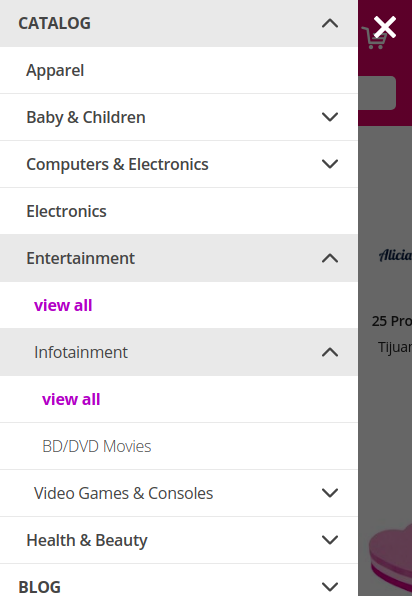Click view all under Entertainment
Screen dimensions: 412x596
coord(63,305)
